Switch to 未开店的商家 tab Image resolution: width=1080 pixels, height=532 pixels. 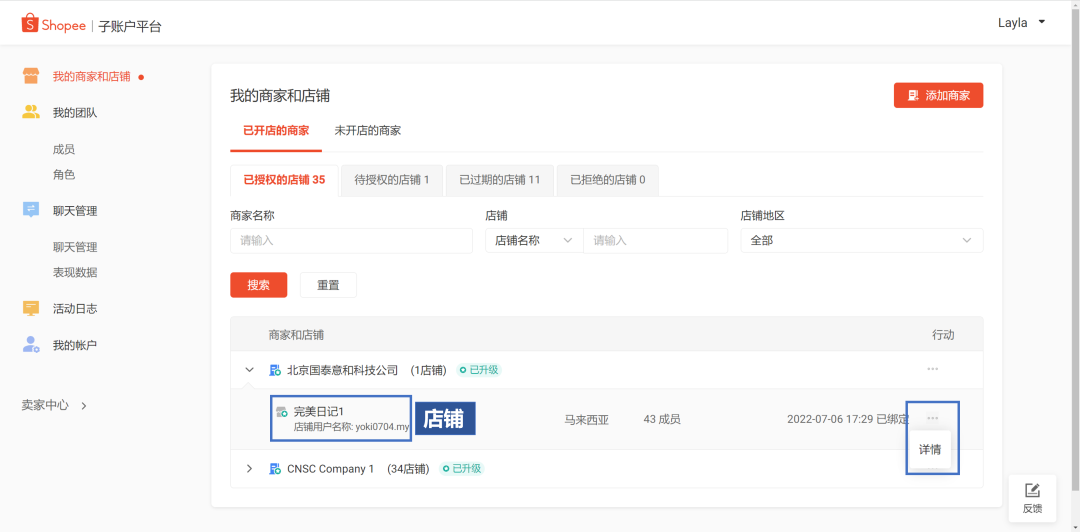click(367, 131)
